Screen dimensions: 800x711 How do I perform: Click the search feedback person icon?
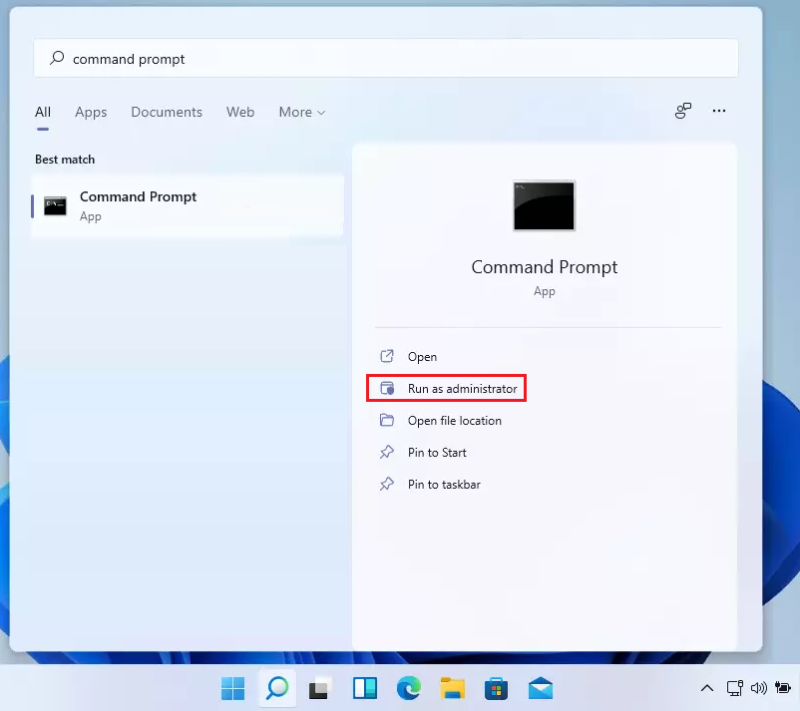682,111
